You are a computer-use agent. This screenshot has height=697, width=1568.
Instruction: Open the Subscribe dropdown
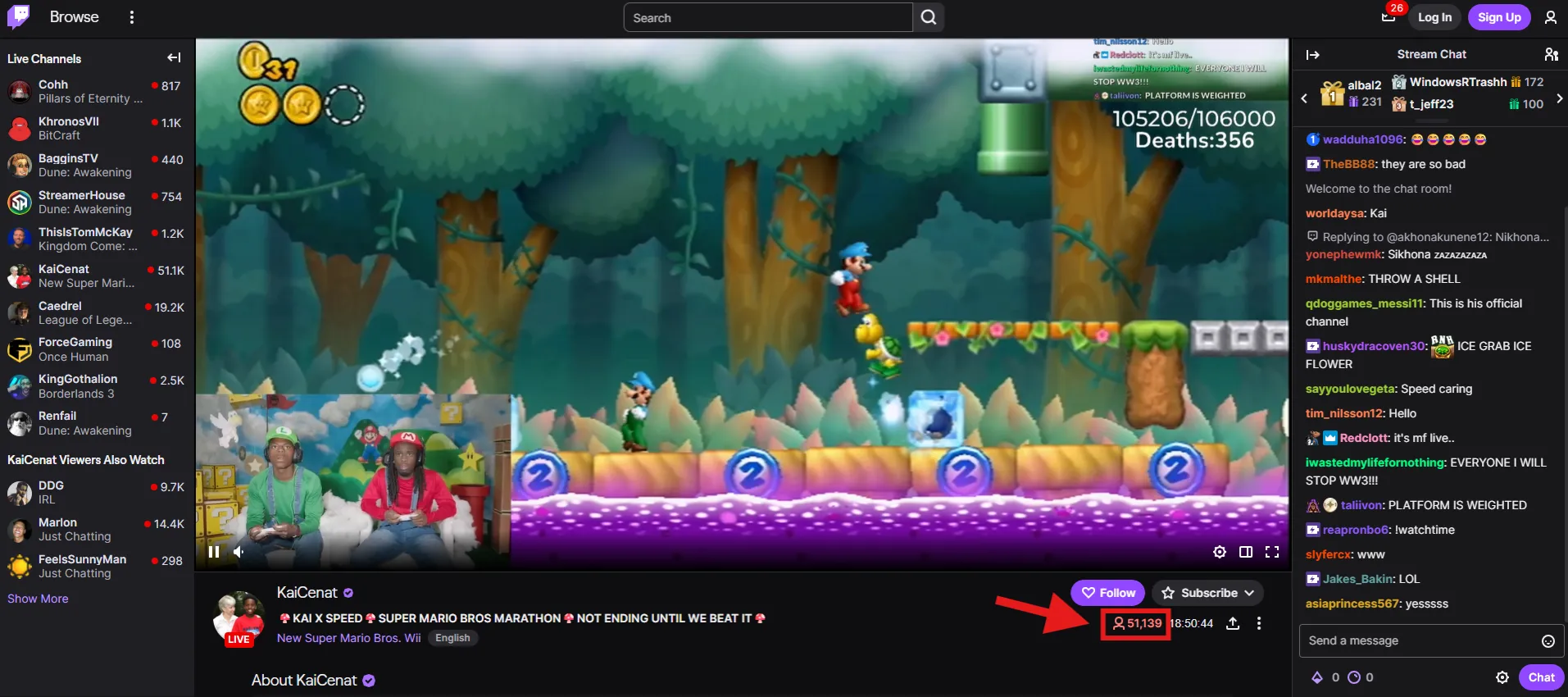pyautogui.click(x=1208, y=593)
